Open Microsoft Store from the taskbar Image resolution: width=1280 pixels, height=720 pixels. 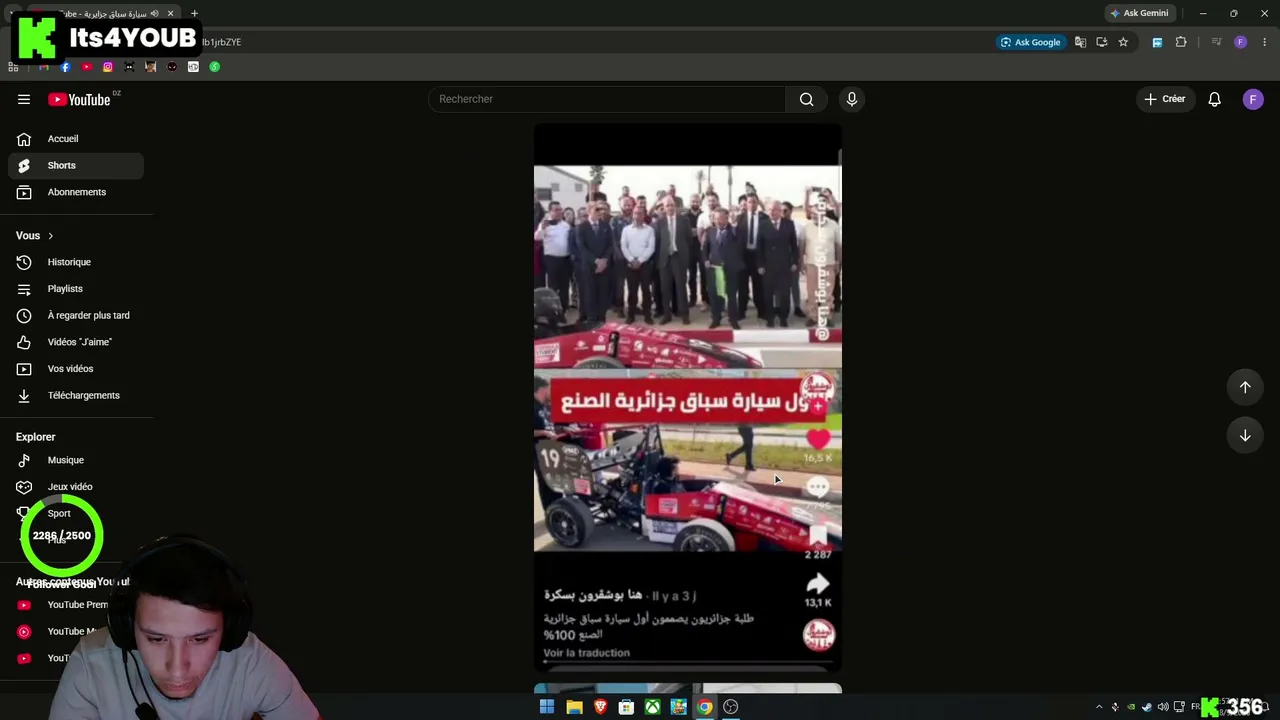[x=626, y=707]
